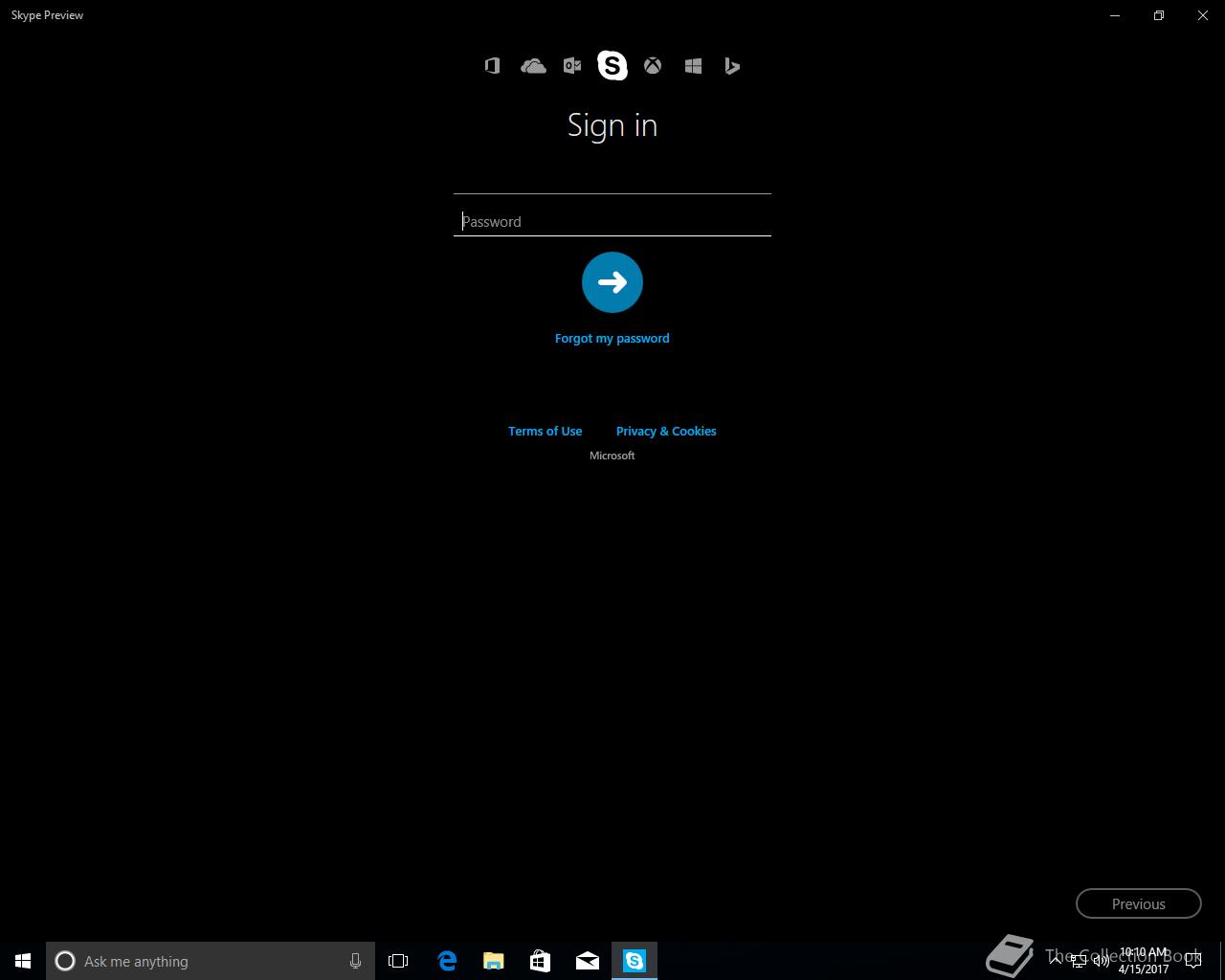Go back with the Previous button
Screen dimensions: 1225x980
tap(1139, 903)
